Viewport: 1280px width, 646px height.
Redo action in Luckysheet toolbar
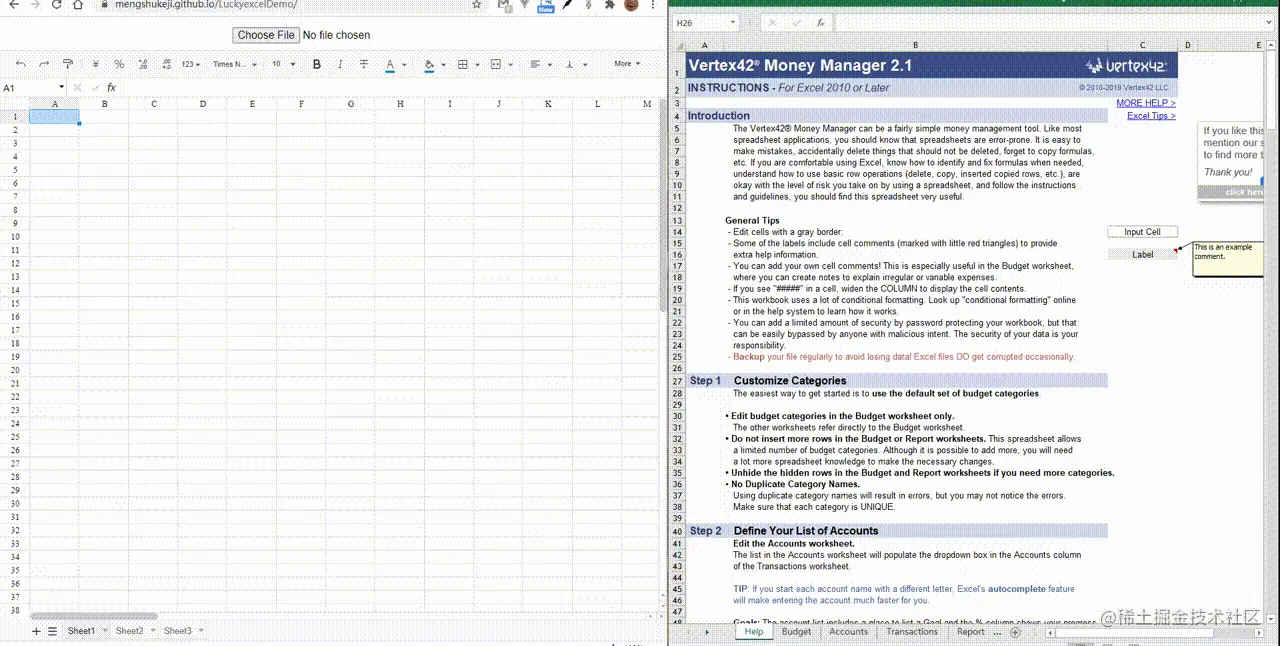(45, 64)
